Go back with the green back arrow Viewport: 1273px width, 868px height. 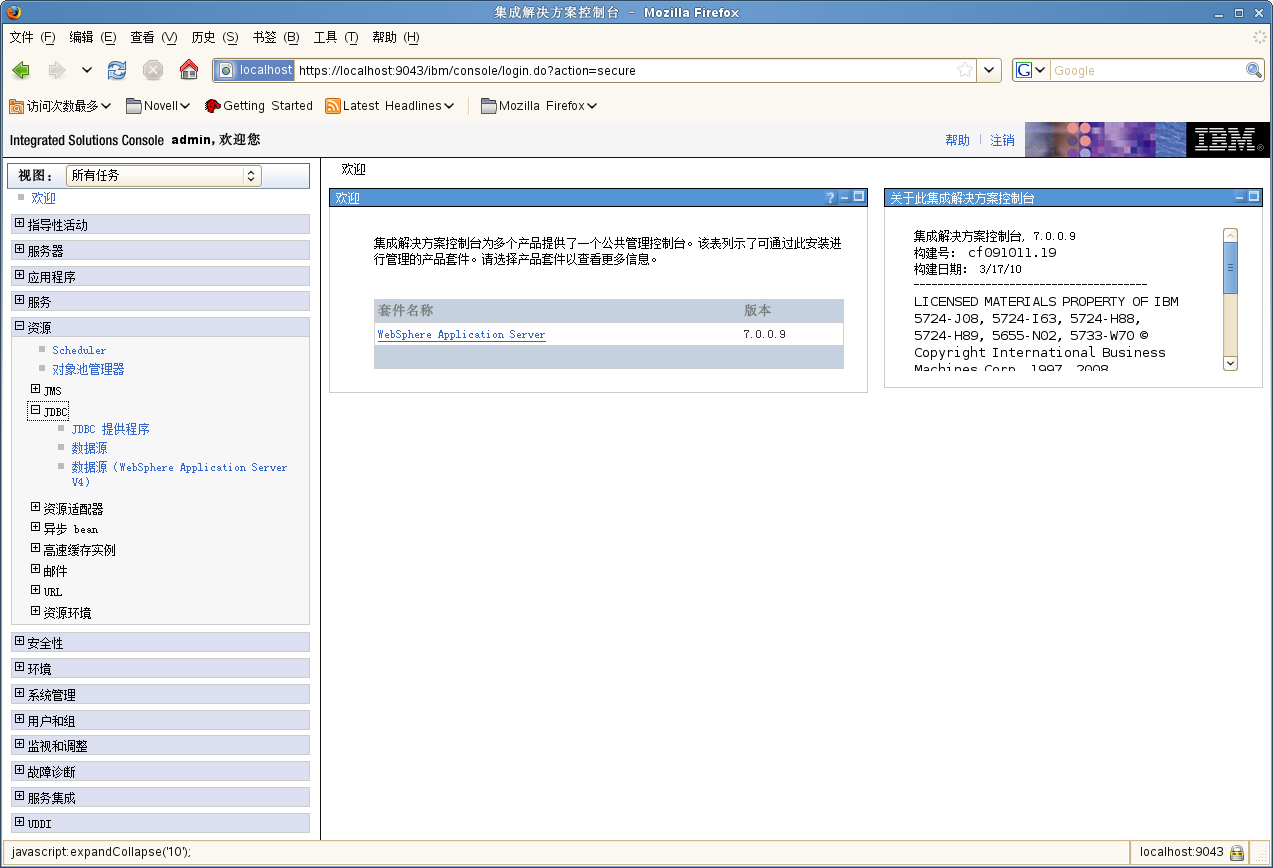tap(21, 70)
